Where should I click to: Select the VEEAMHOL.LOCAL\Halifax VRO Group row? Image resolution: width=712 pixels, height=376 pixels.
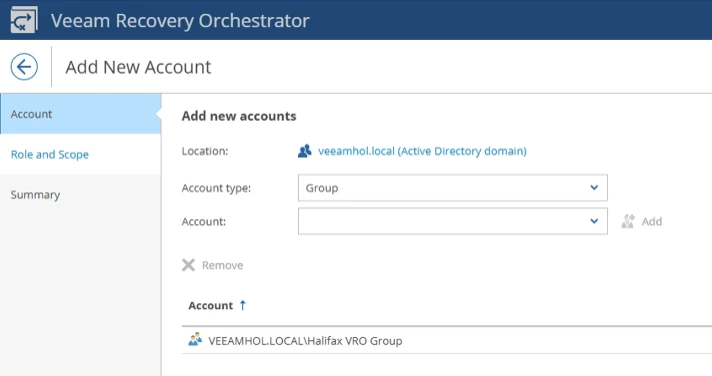[x=447, y=340]
